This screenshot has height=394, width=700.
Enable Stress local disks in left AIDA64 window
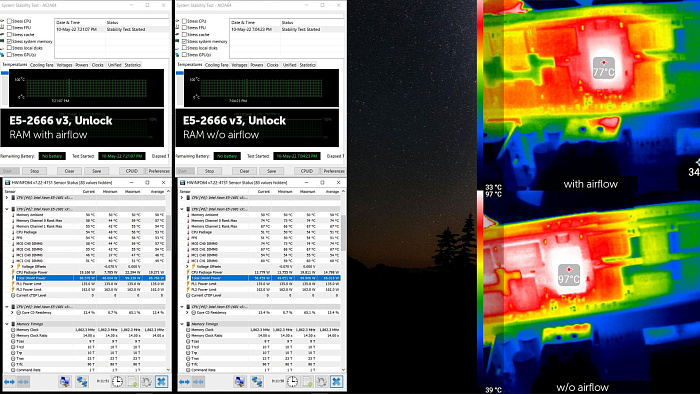pos(9,48)
